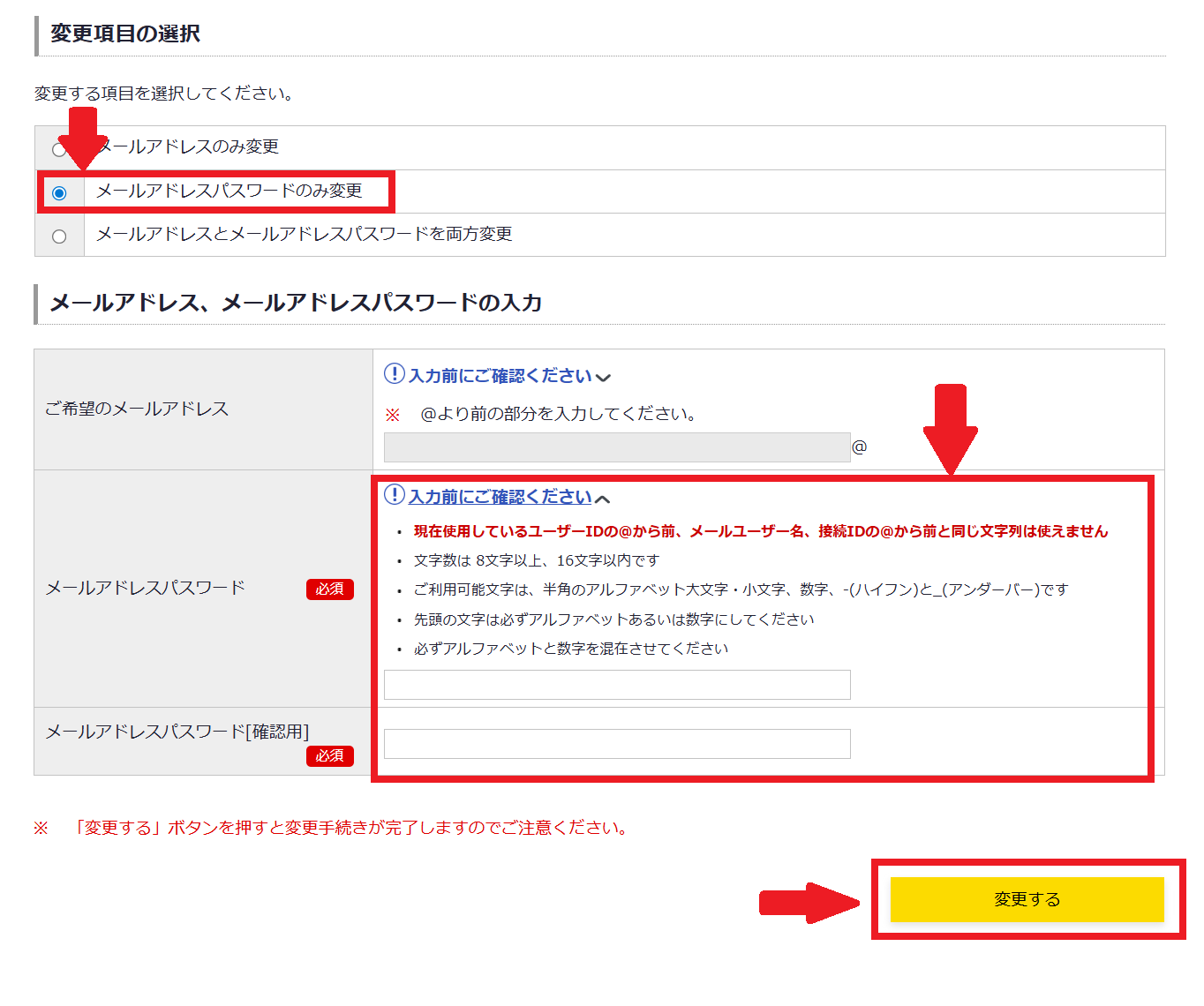The width and height of the screenshot is (1204, 1006).
Task: Click the red arrow pointing at the 変更する button
Action: (807, 902)
